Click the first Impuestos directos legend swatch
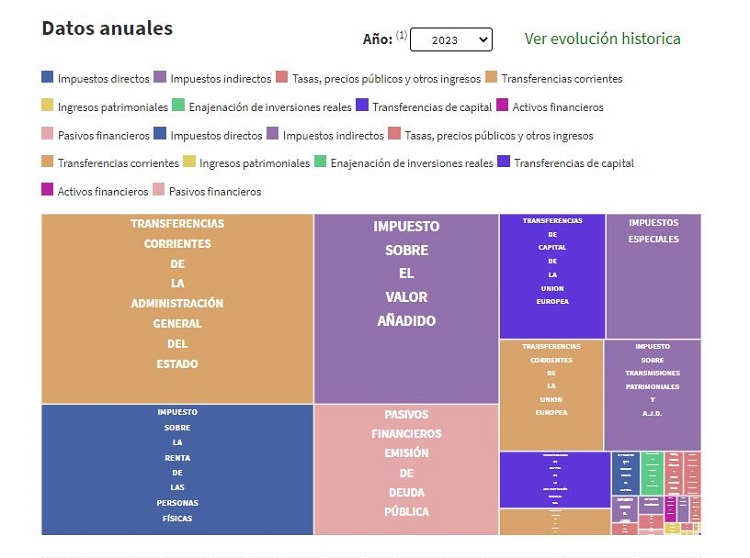 (48, 78)
